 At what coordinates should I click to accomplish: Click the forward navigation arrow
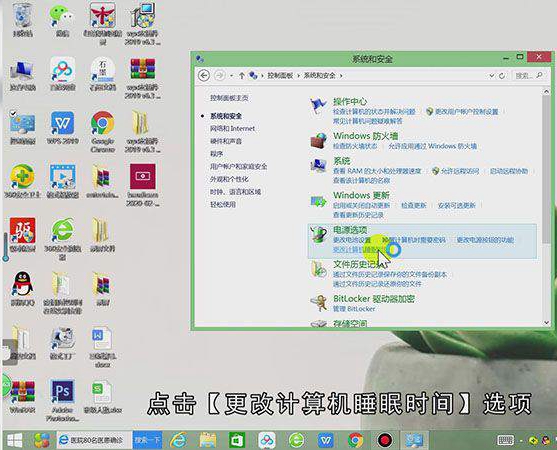tap(220, 76)
